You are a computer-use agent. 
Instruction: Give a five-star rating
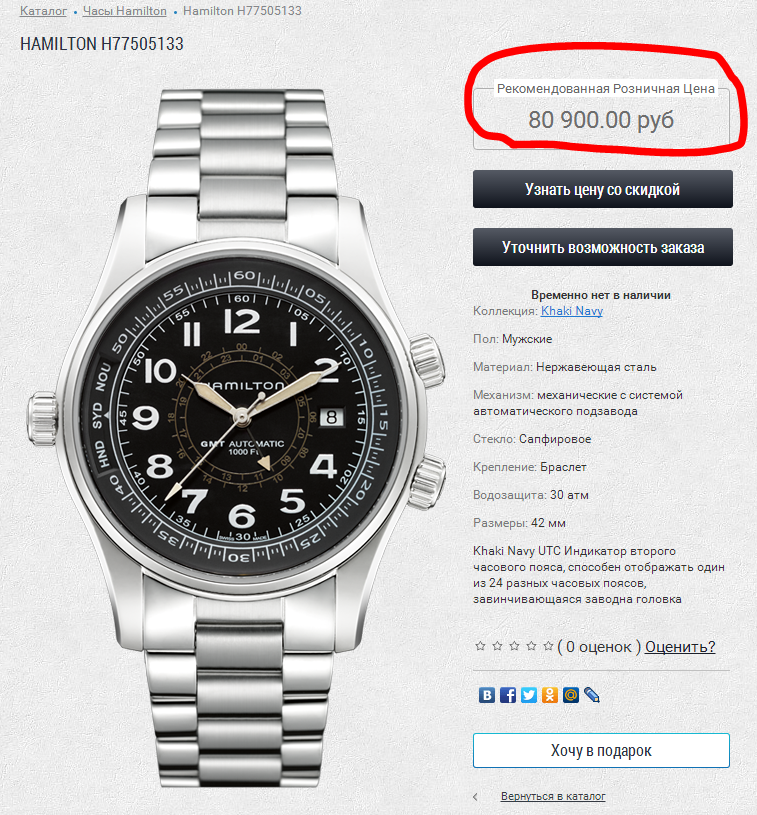[548, 646]
